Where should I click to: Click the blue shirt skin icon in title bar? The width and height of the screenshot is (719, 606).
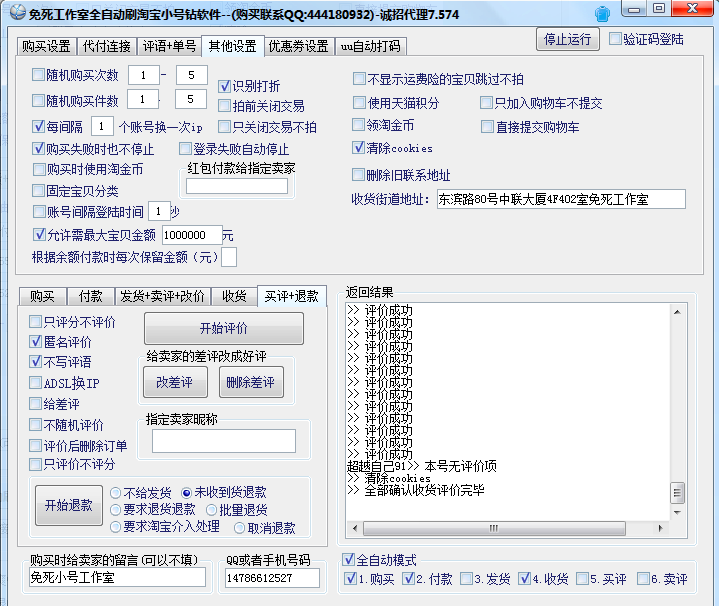[603, 14]
